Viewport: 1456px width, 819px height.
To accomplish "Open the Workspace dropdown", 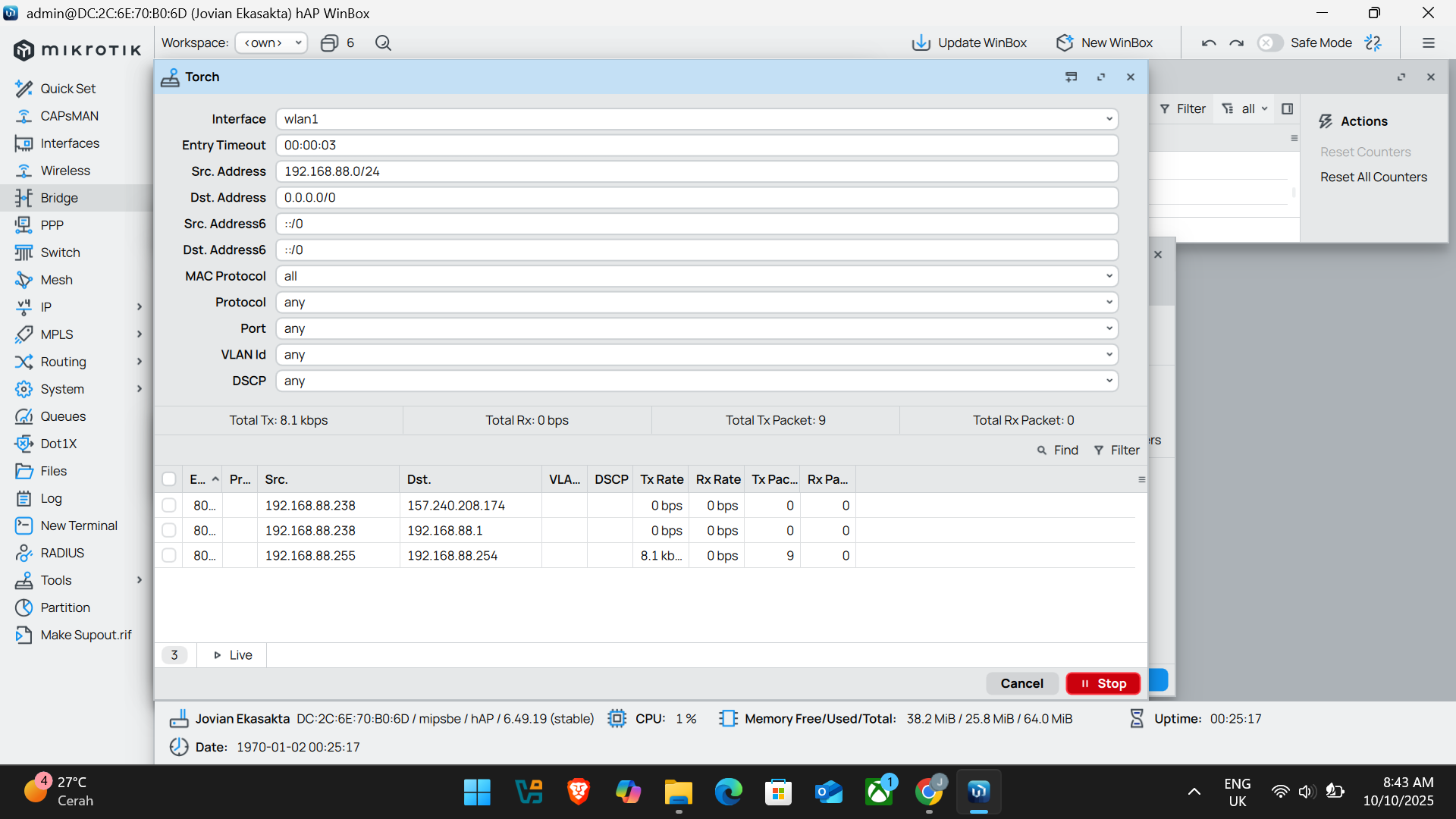I will pyautogui.click(x=271, y=43).
